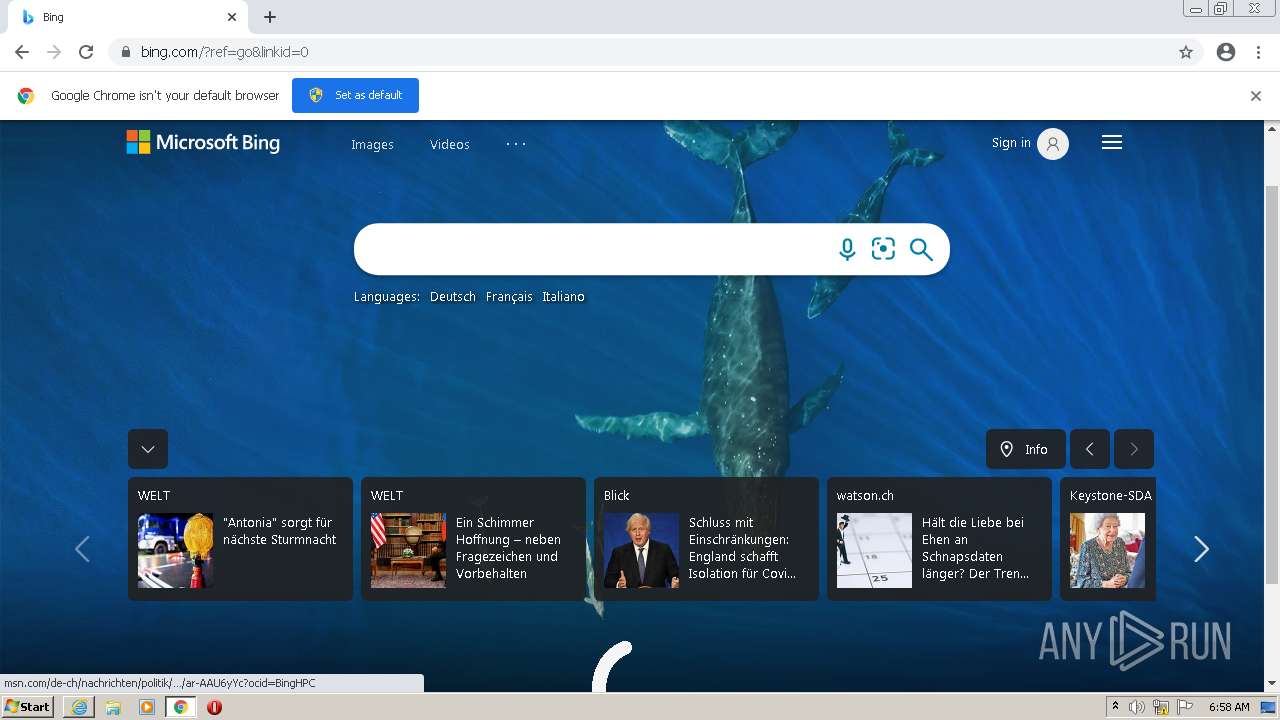The image size is (1280, 720).
Task: Click the Start button
Action: (28, 707)
